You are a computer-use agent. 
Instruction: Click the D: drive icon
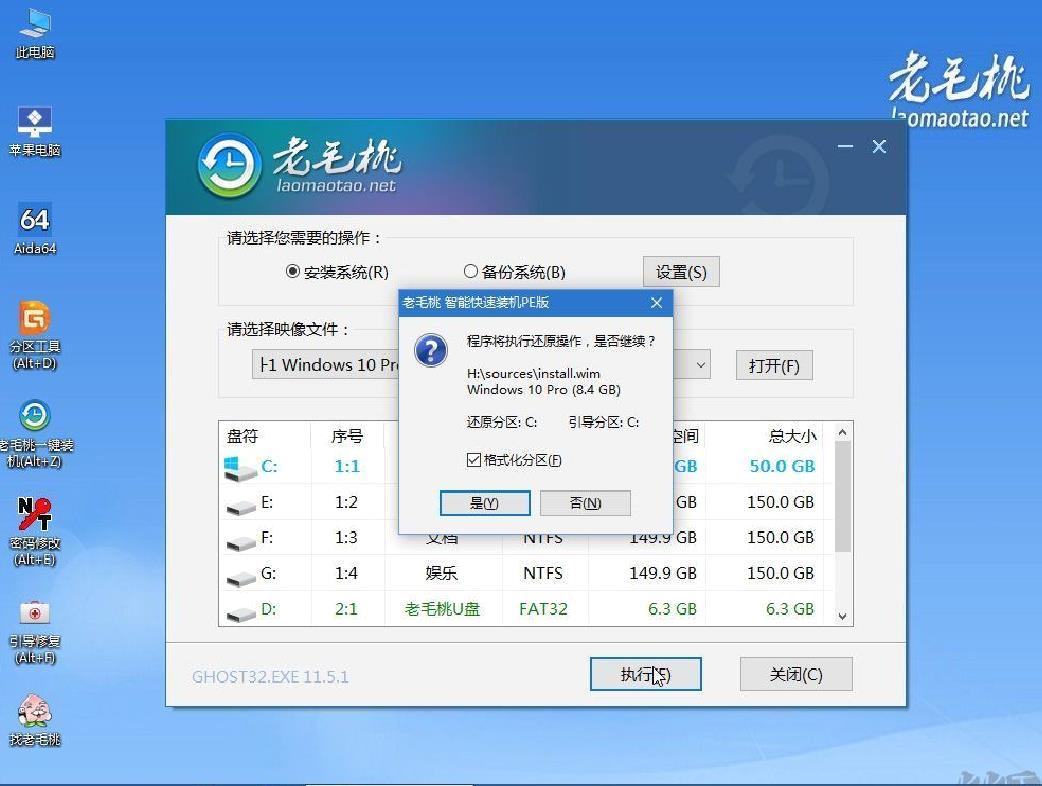[241, 614]
